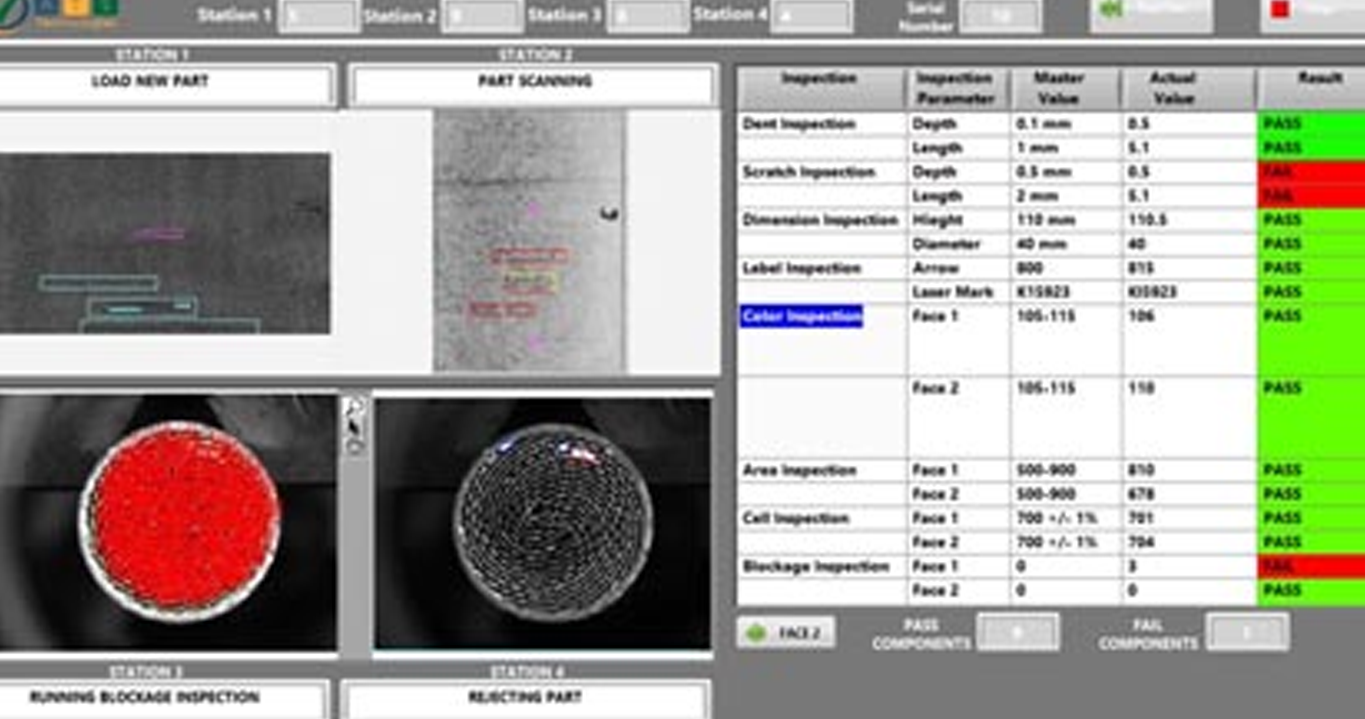Image resolution: width=1365 pixels, height=719 pixels.
Task: Click the Station 3 value field
Action: click(647, 16)
